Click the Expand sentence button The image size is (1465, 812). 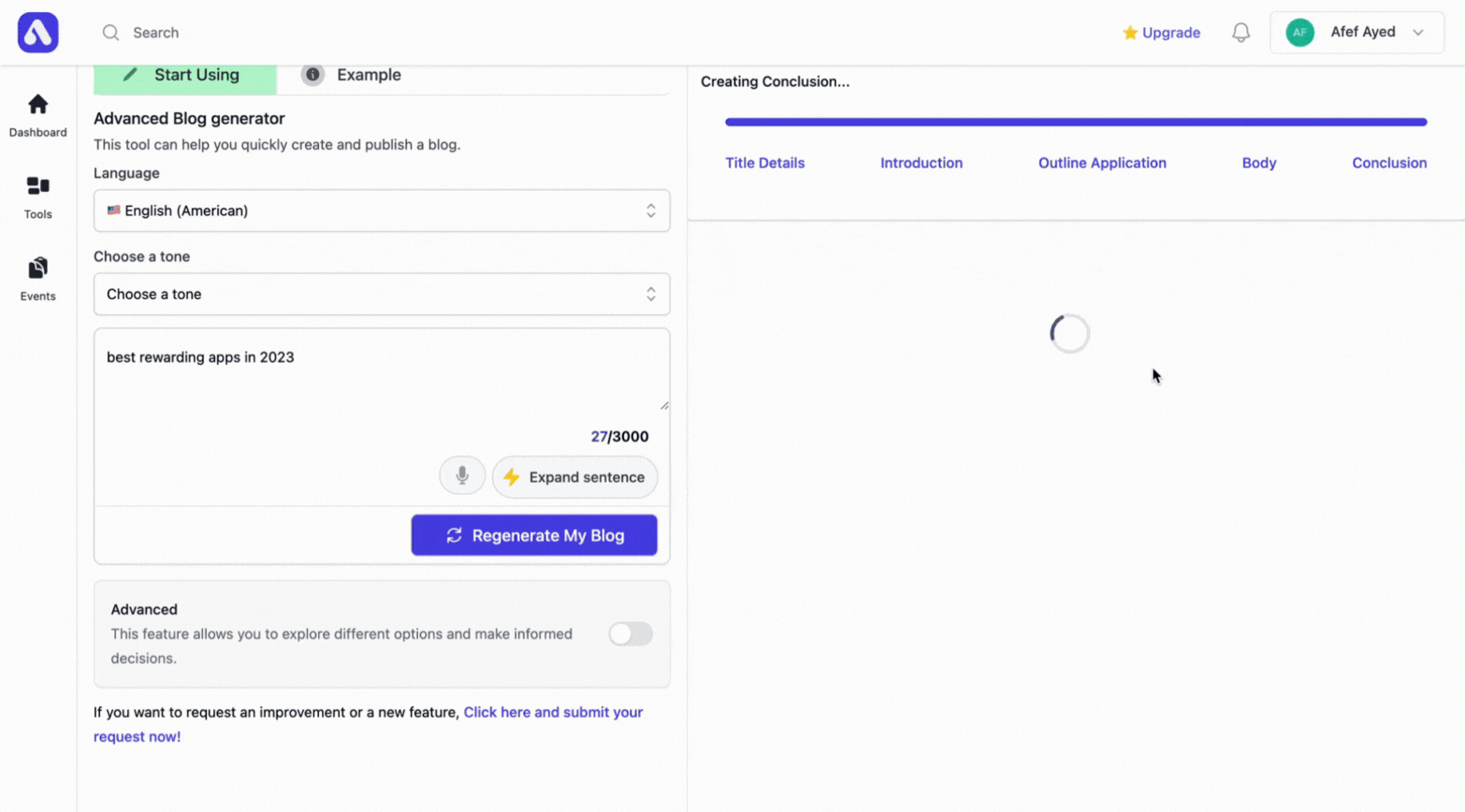(x=574, y=477)
